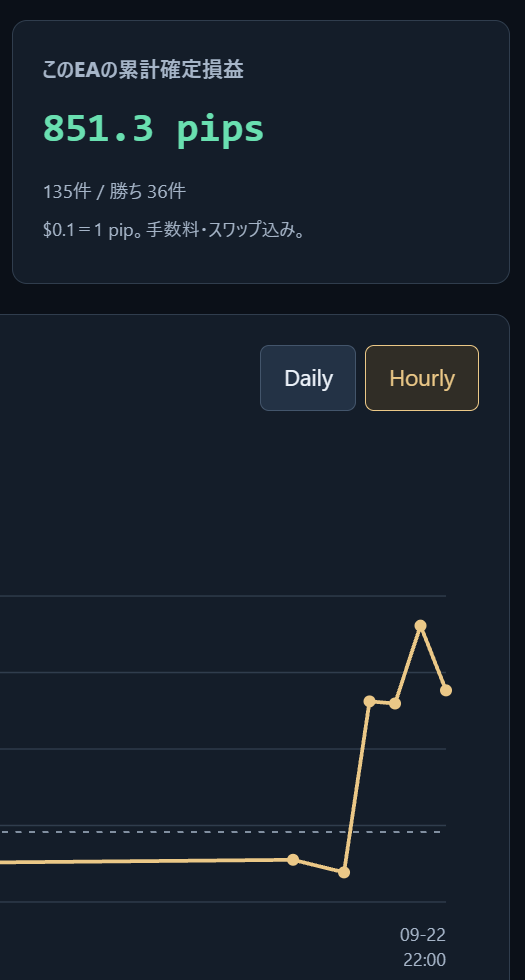This screenshot has width=525, height=980.
Task: Click the dashed baseline on the chart
Action: pyautogui.click(x=223, y=832)
